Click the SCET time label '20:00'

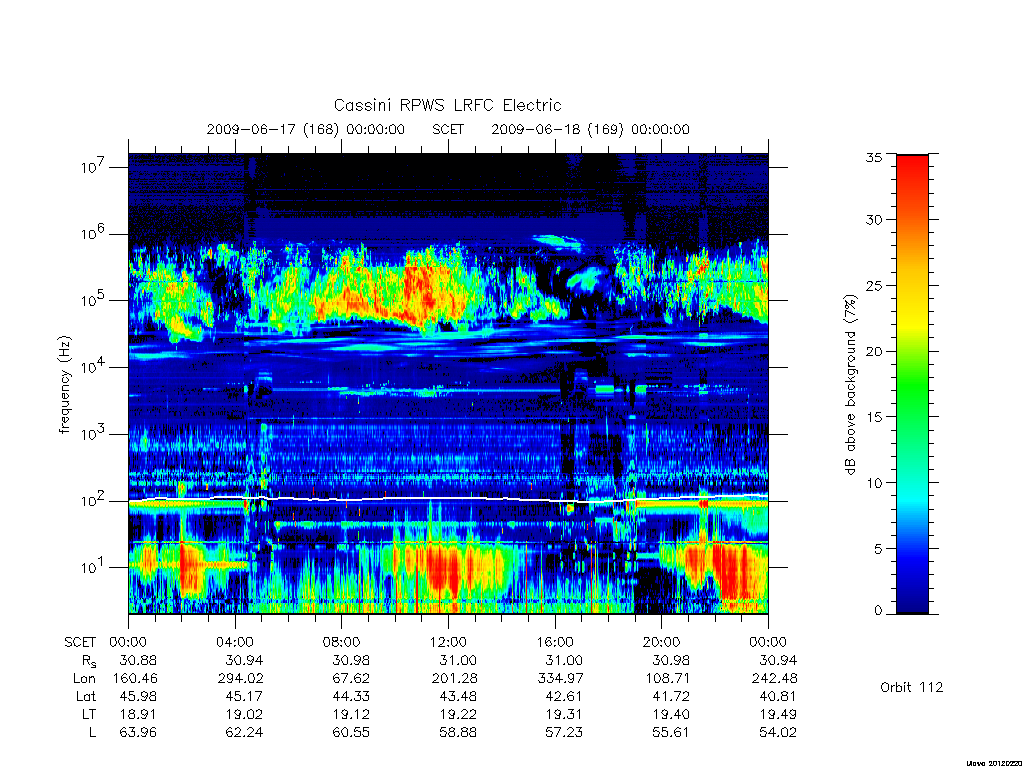662,642
